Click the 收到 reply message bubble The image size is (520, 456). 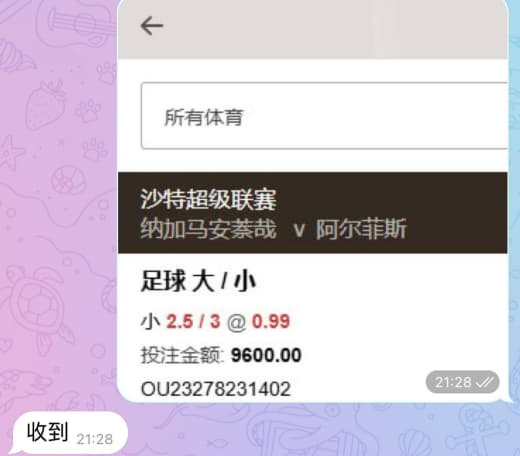coord(70,433)
